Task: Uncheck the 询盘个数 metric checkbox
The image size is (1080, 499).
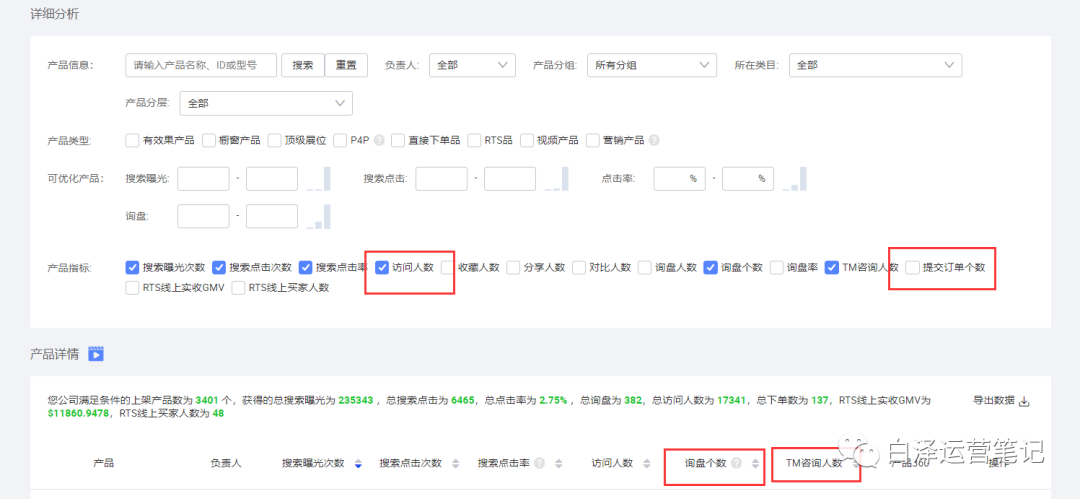Action: (710, 267)
